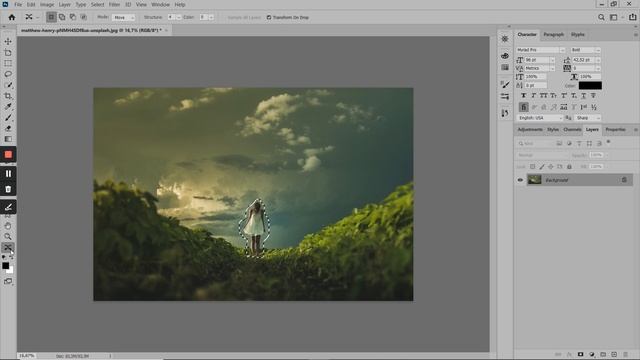Screen dimensions: 640x360
Task: Choose Add to Selection mode
Action: click(62, 17)
